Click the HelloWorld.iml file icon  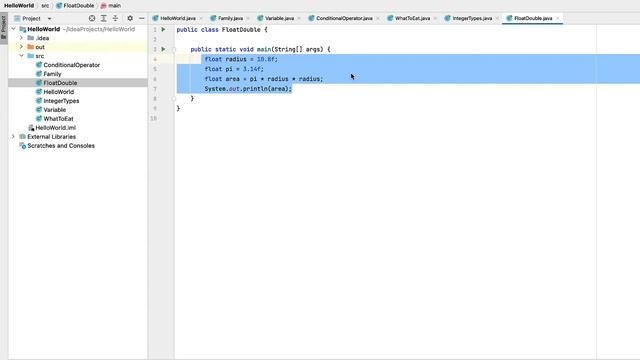(31, 128)
